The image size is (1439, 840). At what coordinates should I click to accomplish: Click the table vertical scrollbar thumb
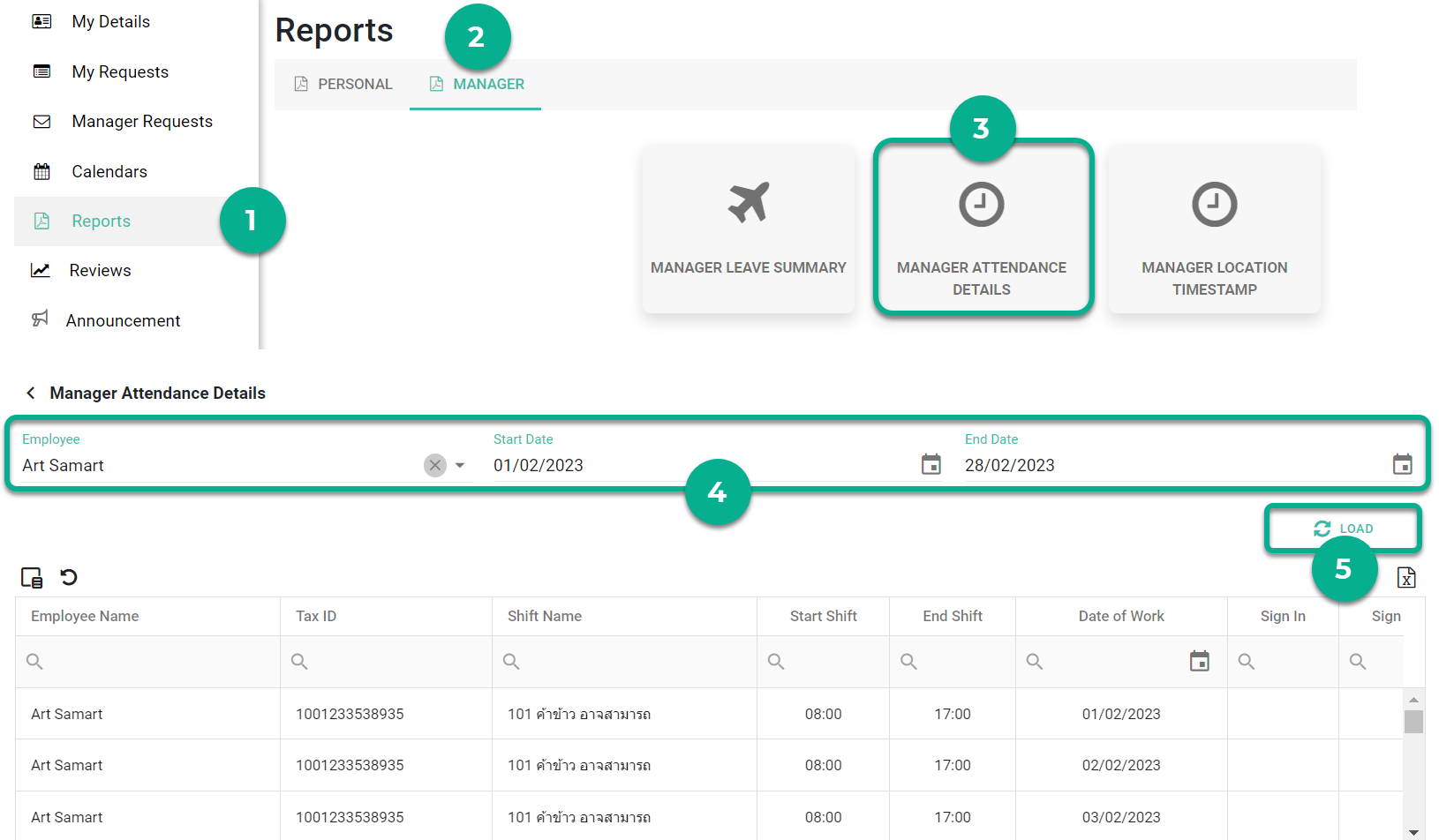coord(1413,722)
